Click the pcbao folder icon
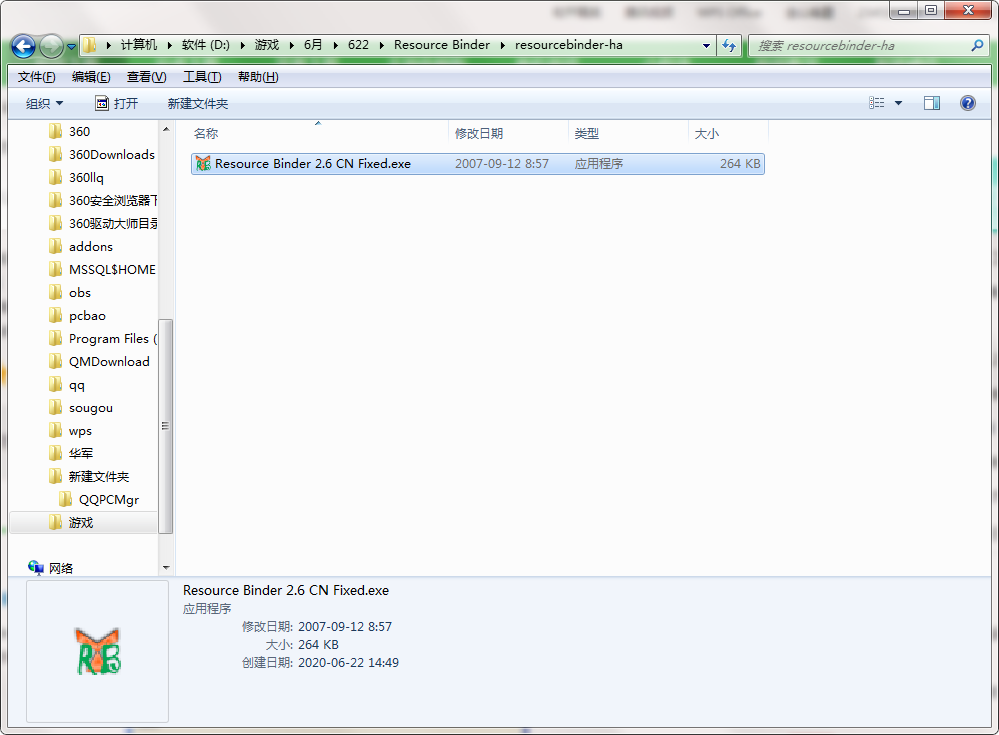999x735 pixels. pyautogui.click(x=55, y=315)
